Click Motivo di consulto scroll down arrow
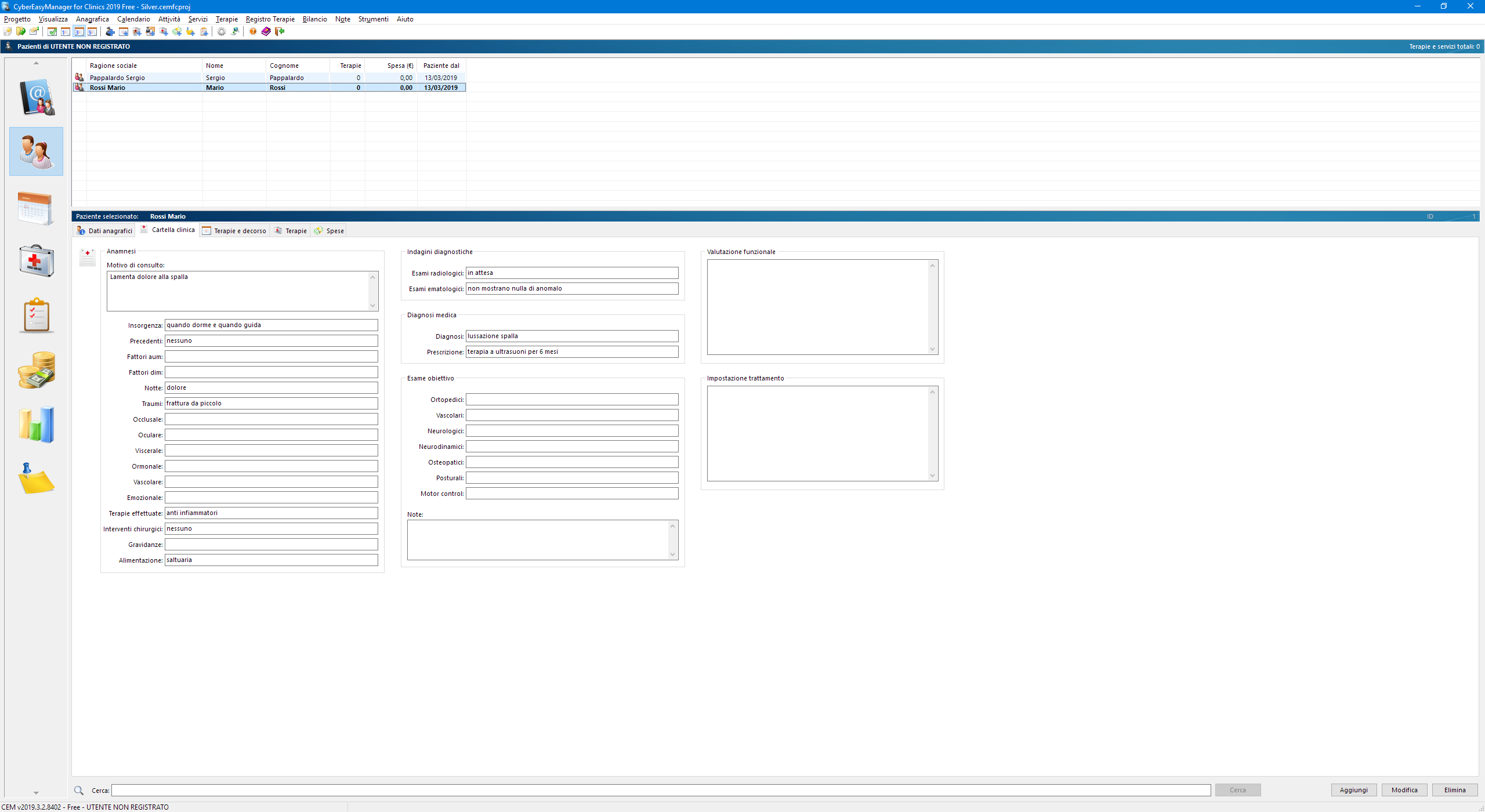The height and width of the screenshot is (812, 1485). point(373,306)
